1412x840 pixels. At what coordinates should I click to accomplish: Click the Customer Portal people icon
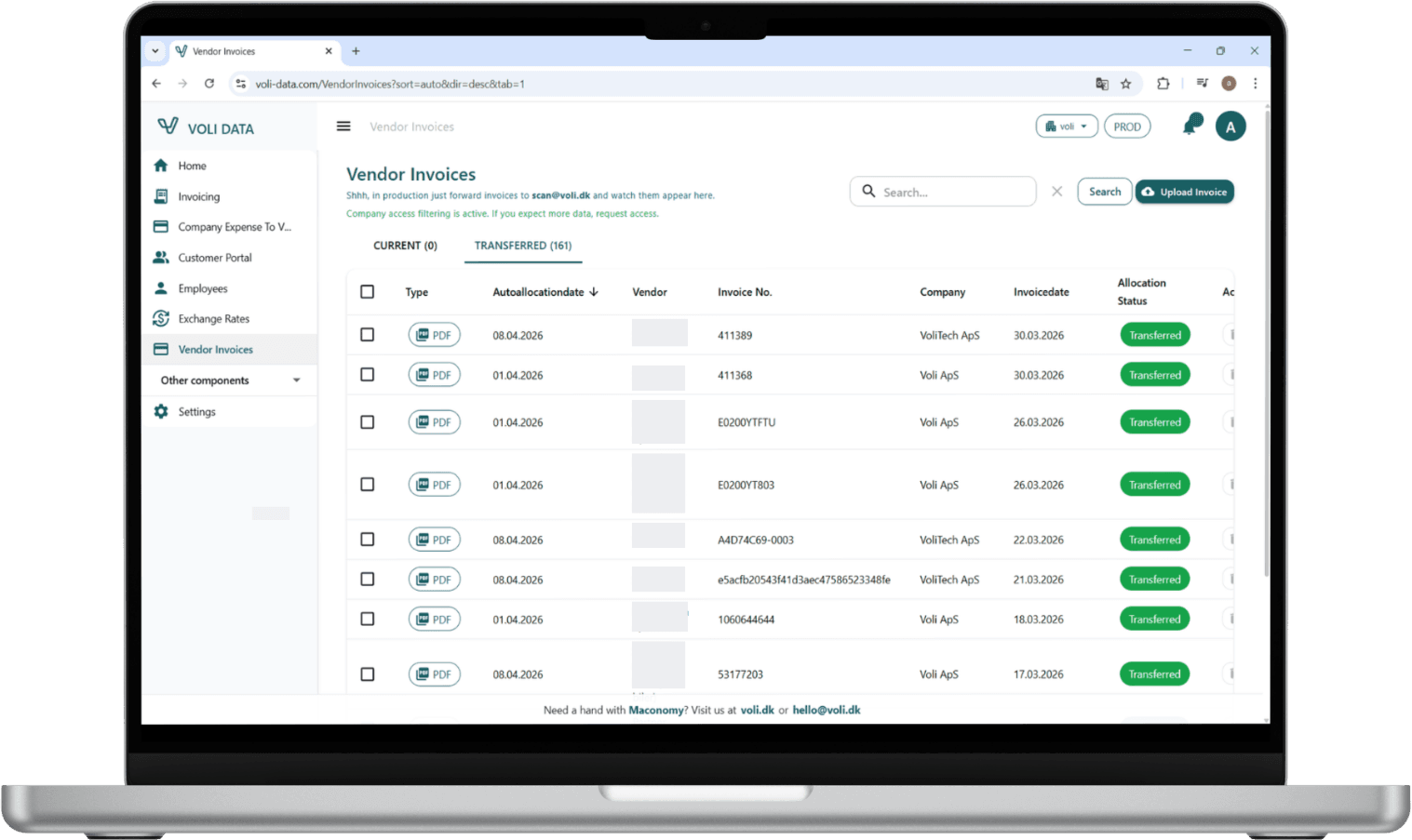tap(161, 258)
